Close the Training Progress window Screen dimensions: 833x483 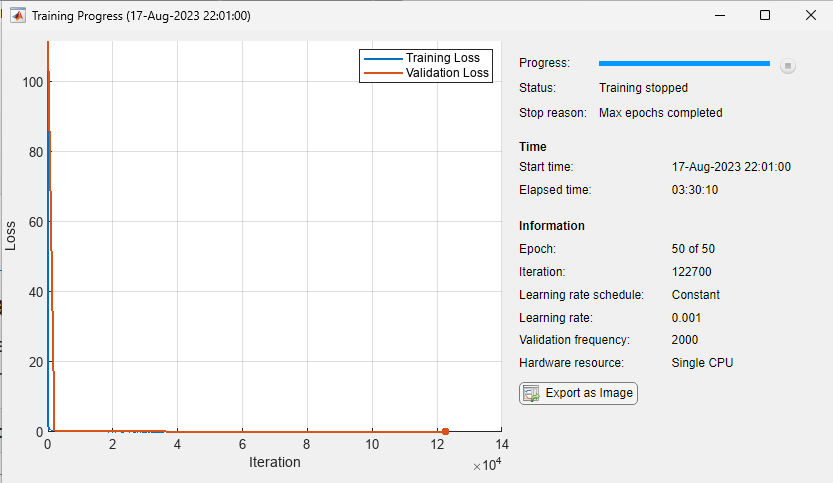(x=810, y=15)
